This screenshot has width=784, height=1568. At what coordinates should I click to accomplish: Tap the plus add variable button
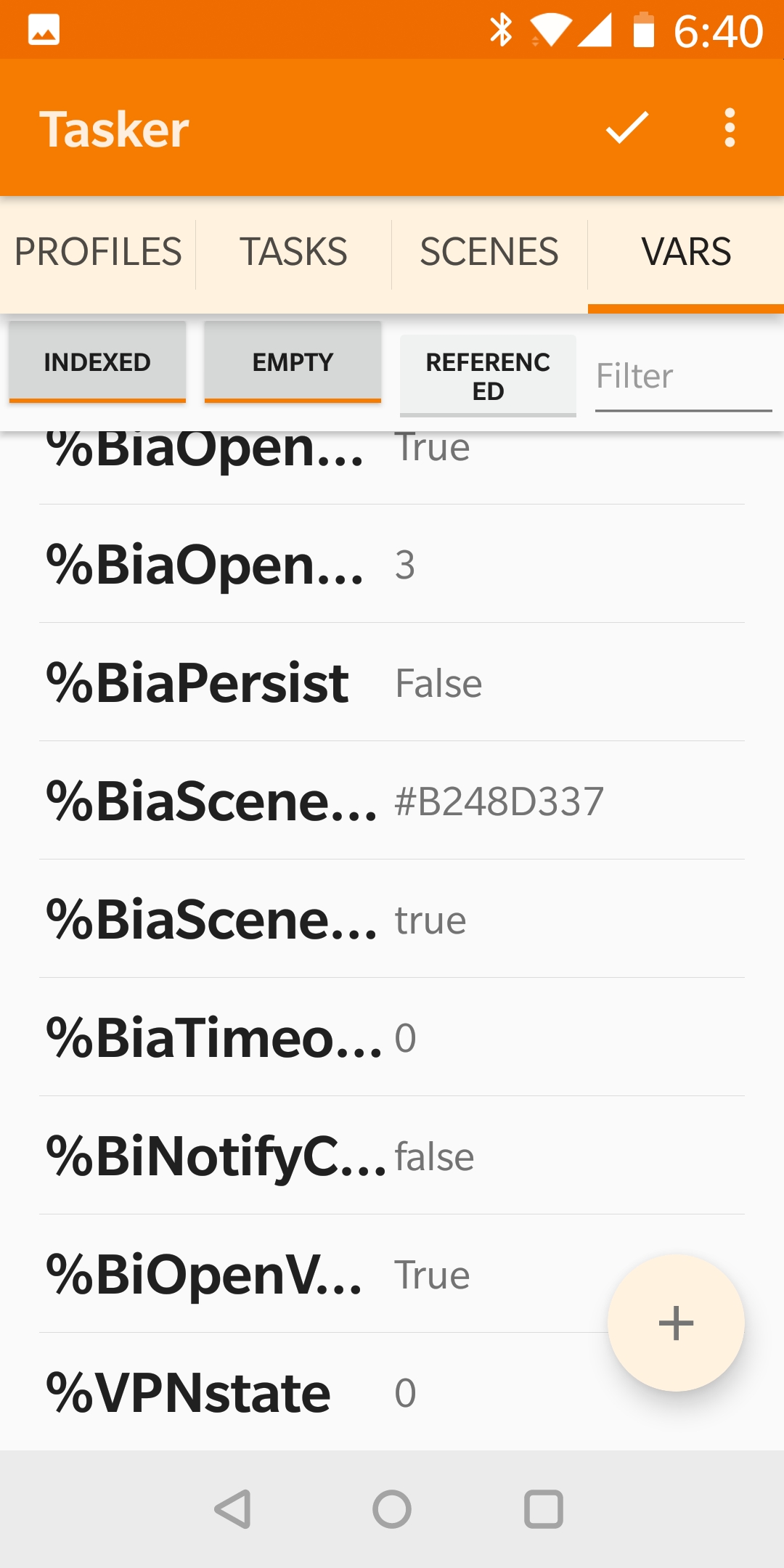coord(676,1323)
